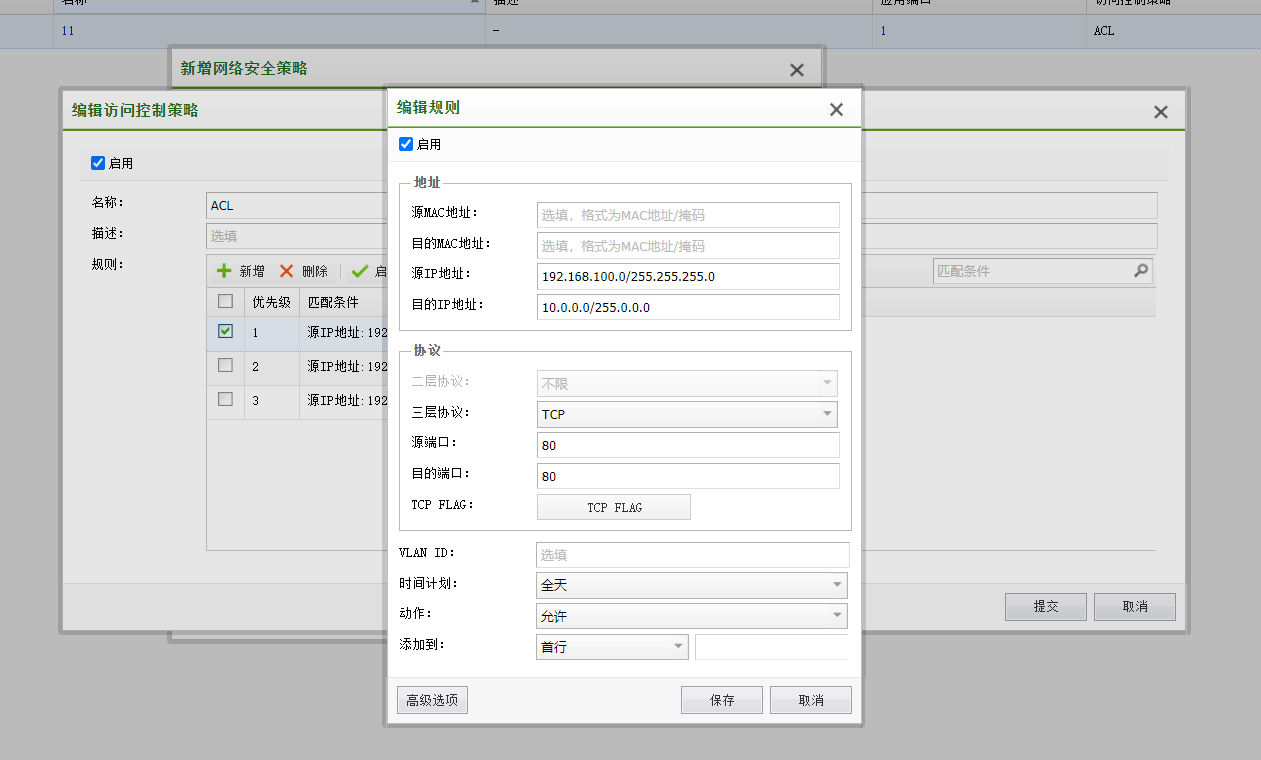The image size is (1261, 760).
Task: Open the disabled 二层协议 不限 dropdown
Action: coord(687,383)
